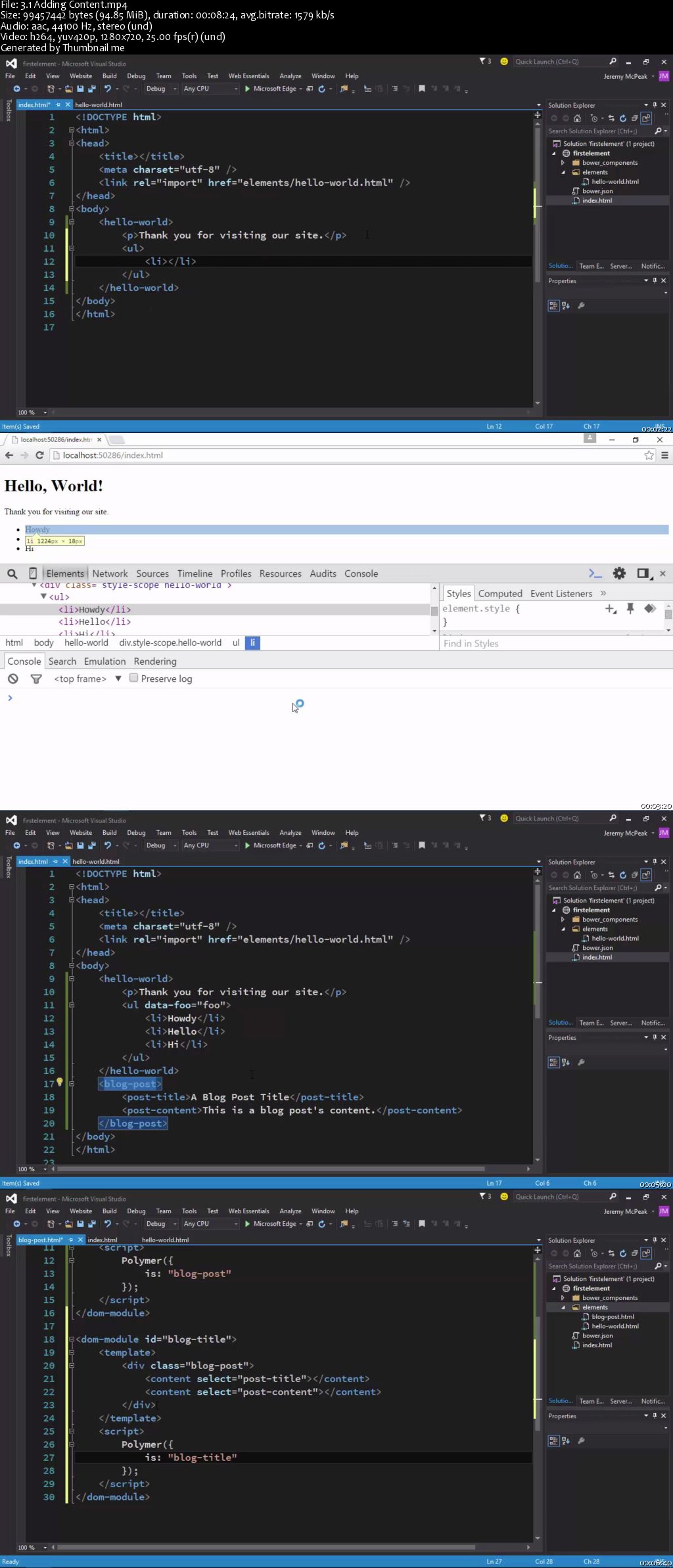
Task: Show more style panes via double chevron
Action: pyautogui.click(x=603, y=593)
